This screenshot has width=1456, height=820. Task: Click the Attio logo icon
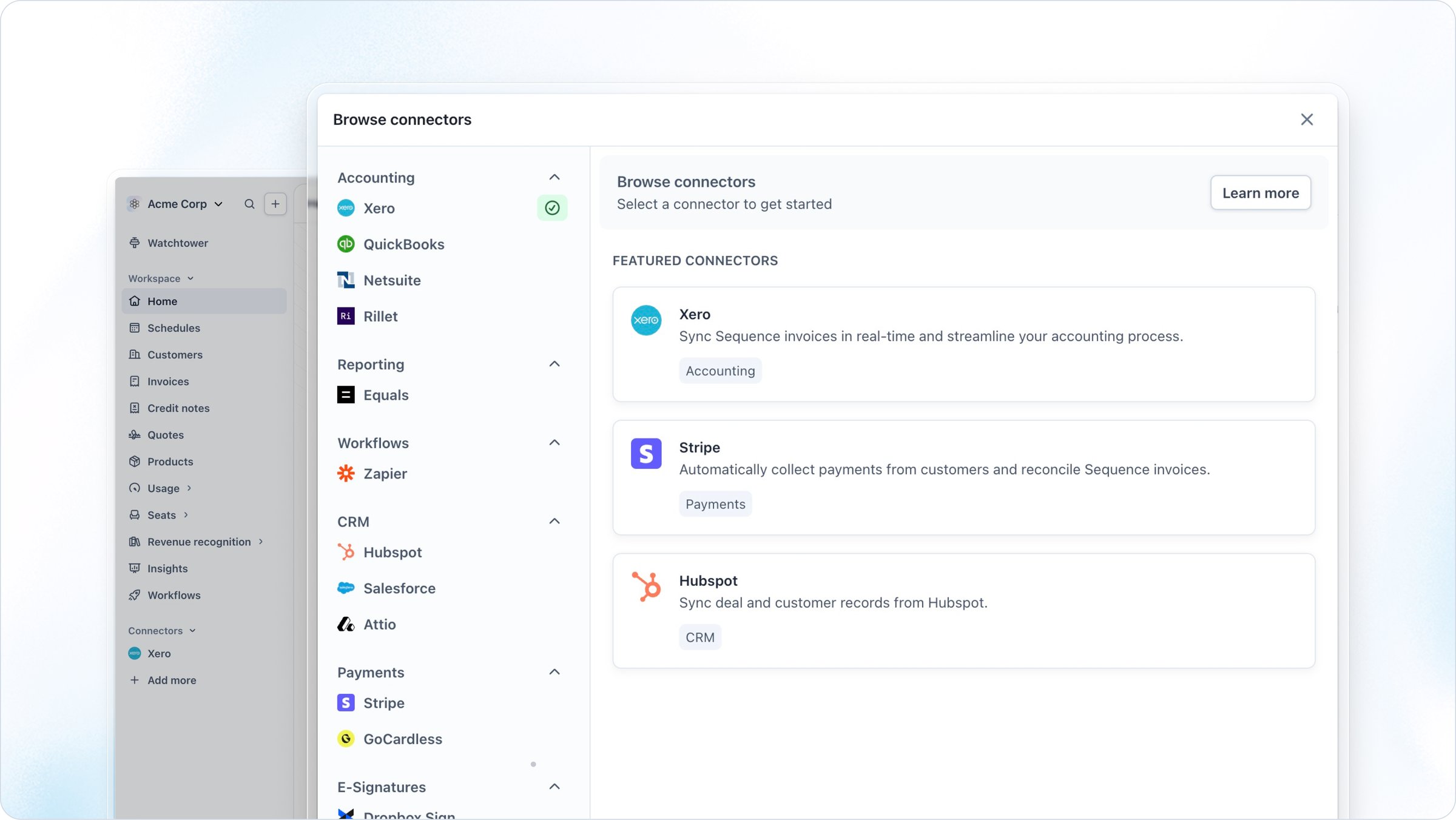click(x=346, y=624)
